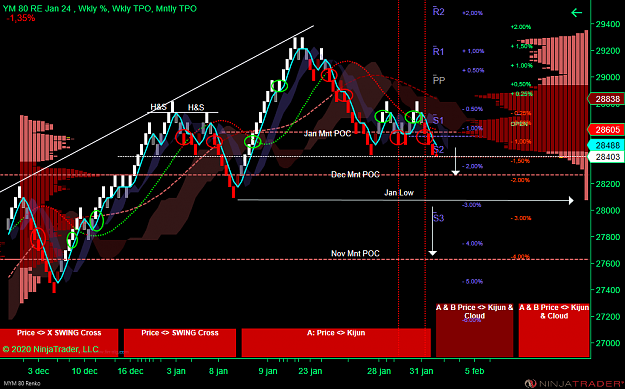625x389 pixels.
Task: Open the 'A: Price <> Kijun' box
Action: (x=336, y=343)
